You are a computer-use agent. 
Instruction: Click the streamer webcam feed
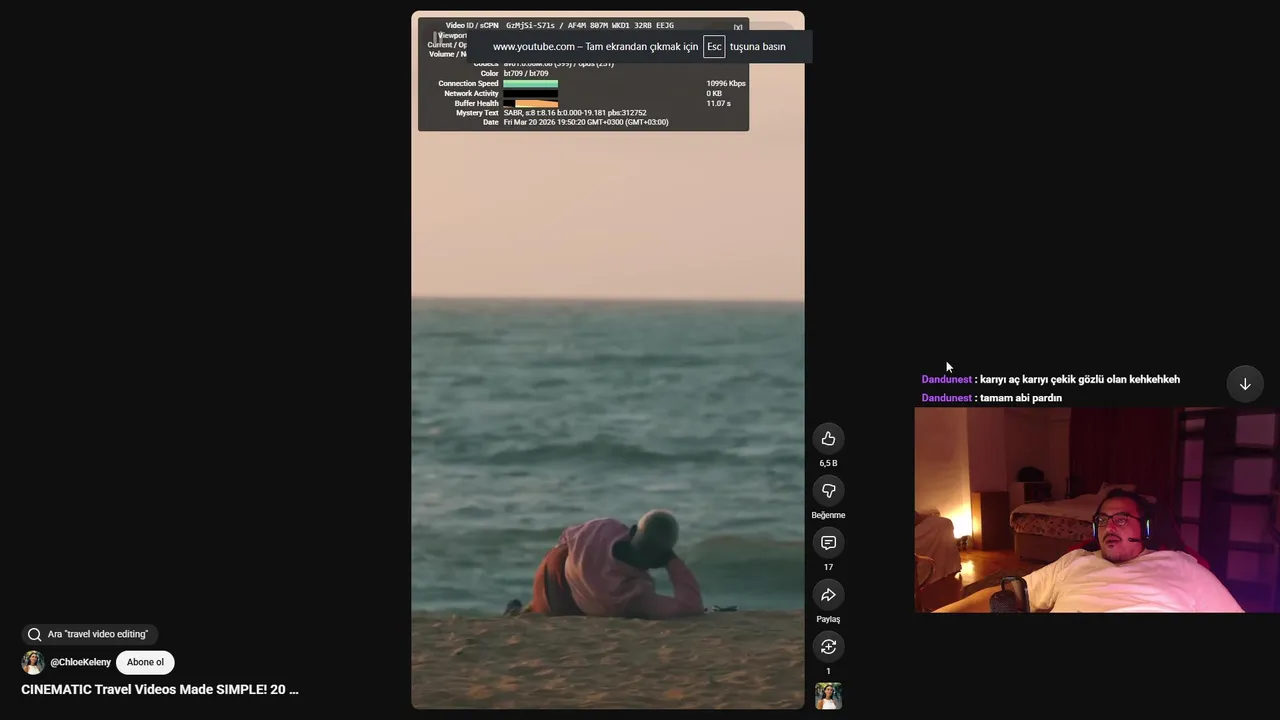(x=1096, y=510)
